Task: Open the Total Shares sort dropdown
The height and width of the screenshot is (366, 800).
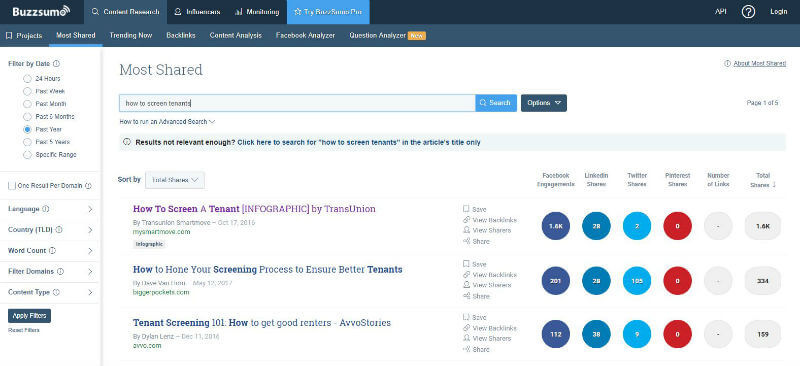Action: point(175,180)
